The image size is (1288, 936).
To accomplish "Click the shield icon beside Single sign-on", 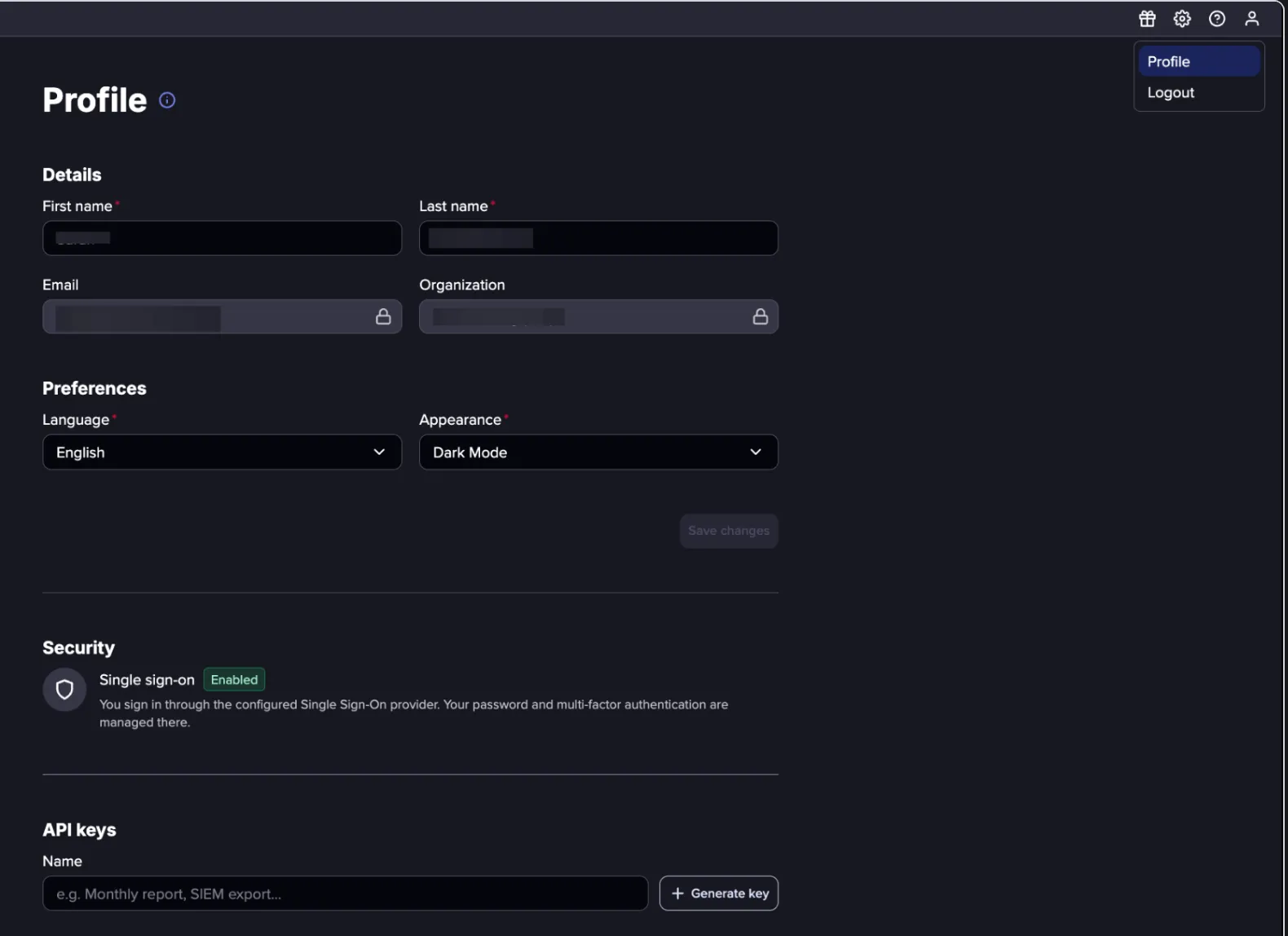I will (x=64, y=690).
